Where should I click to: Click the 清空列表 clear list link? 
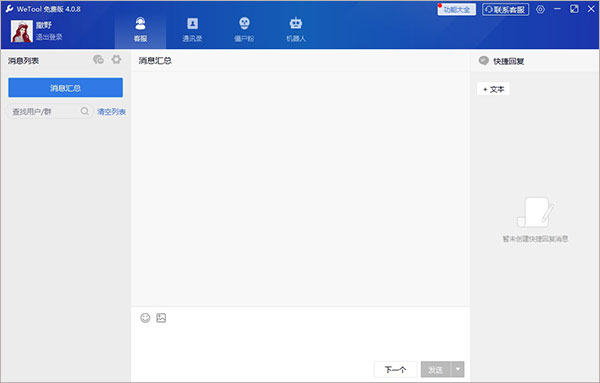[x=111, y=111]
